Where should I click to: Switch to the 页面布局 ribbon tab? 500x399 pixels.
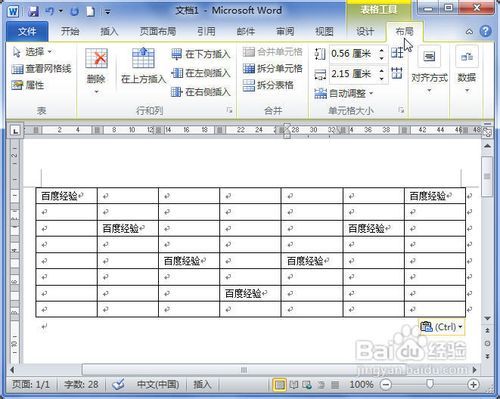point(158,32)
